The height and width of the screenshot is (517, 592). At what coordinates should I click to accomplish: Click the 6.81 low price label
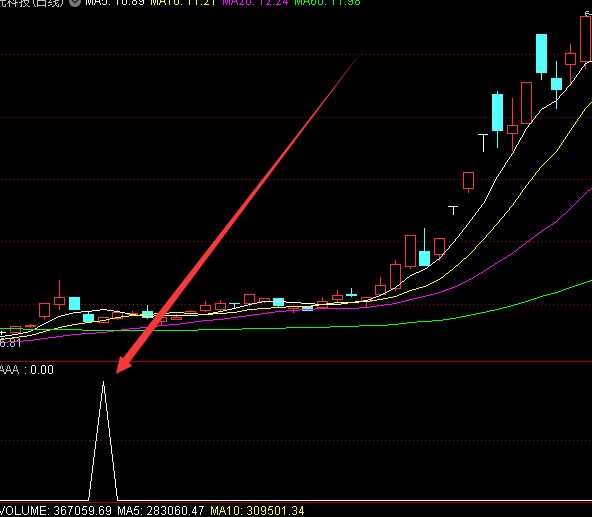coord(11,343)
